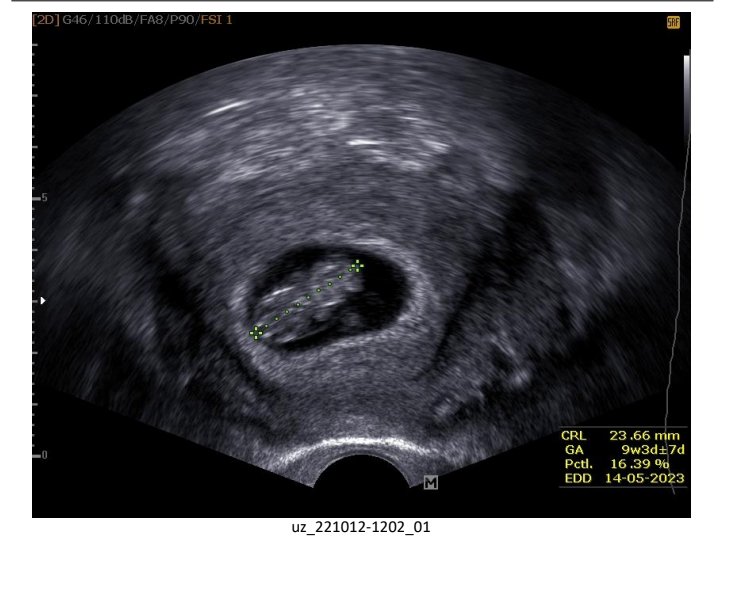
Task: Select the upper-right green caliper cross
Action: (x=356, y=266)
